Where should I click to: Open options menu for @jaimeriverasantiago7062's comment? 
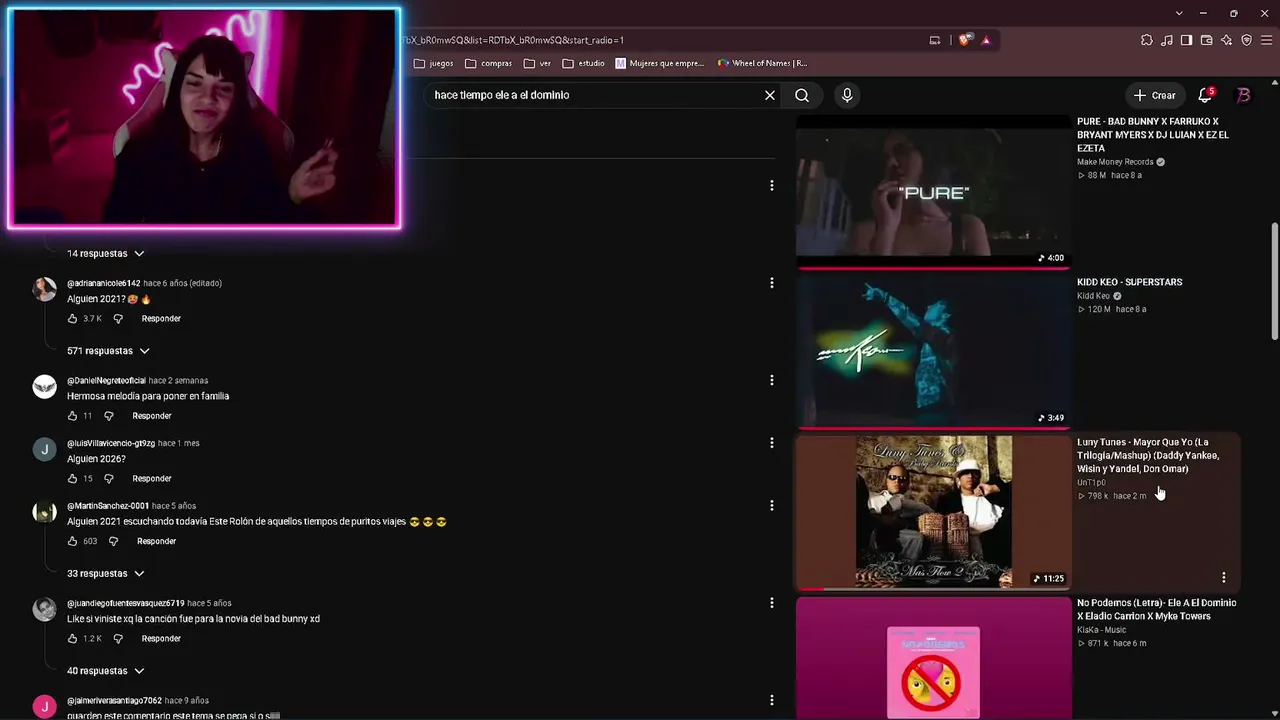pos(771,700)
